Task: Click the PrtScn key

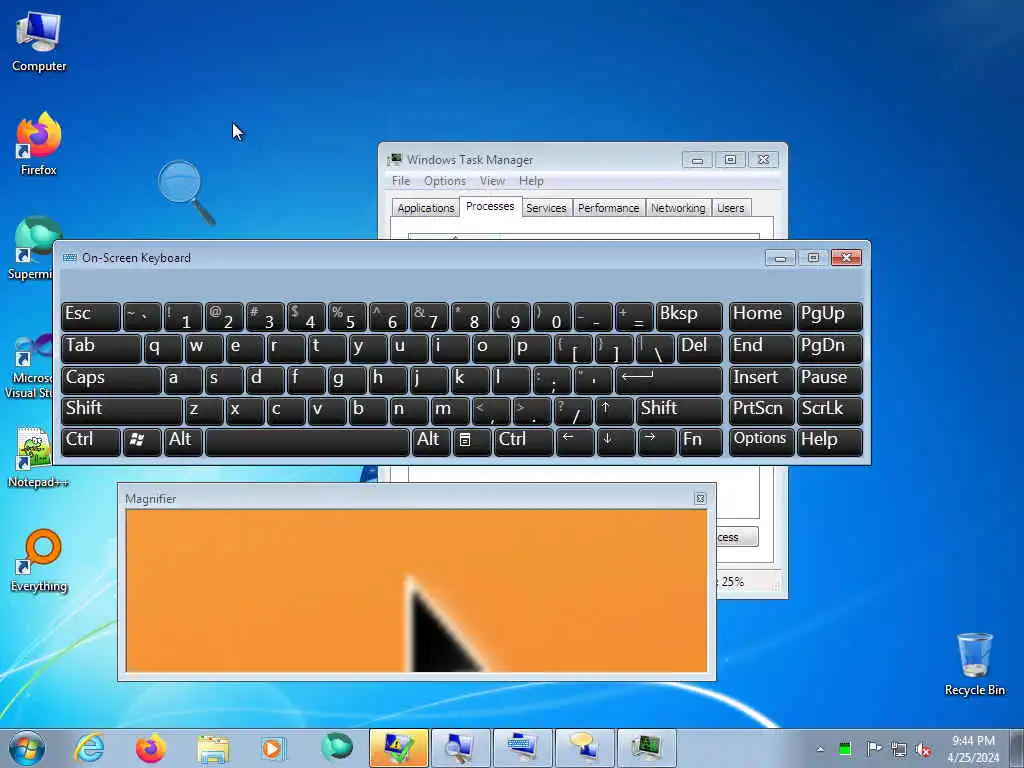Action: (761, 411)
